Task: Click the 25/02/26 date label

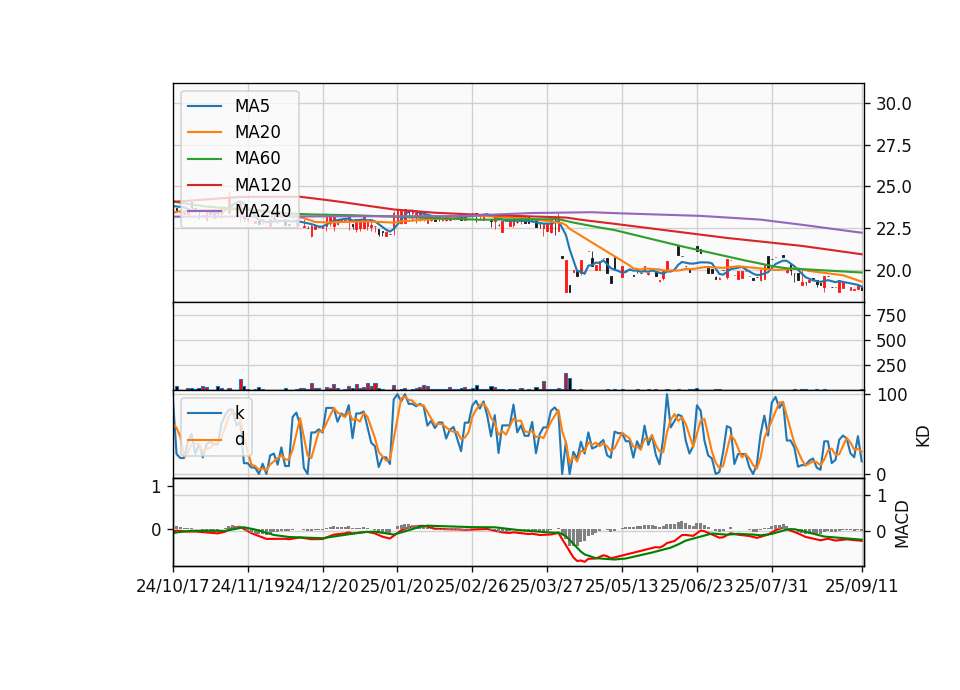Action: point(472,586)
